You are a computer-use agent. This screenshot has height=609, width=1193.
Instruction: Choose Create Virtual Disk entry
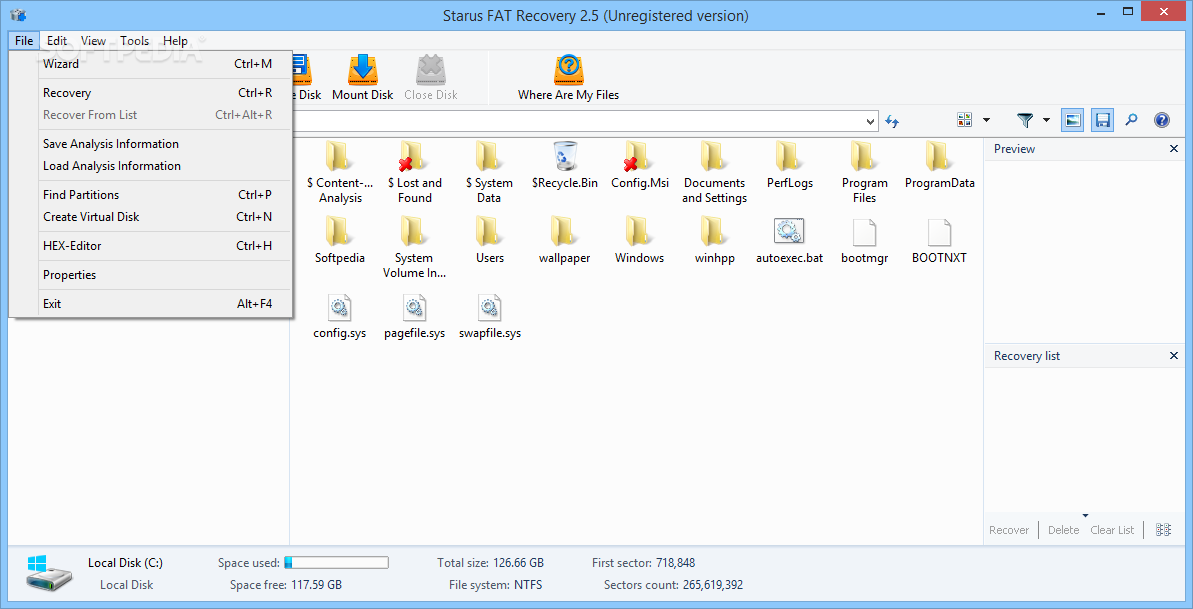click(151, 217)
